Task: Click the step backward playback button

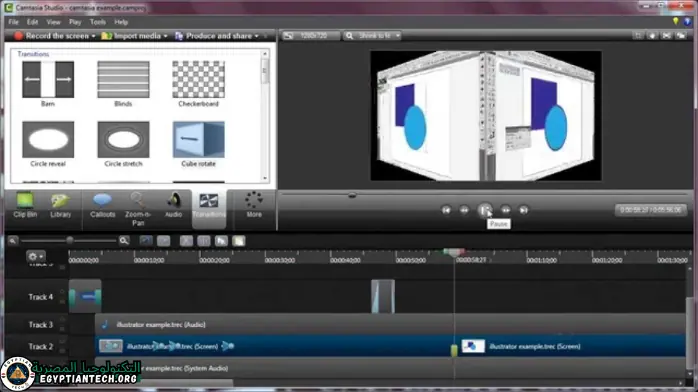Action: pyautogui.click(x=464, y=210)
